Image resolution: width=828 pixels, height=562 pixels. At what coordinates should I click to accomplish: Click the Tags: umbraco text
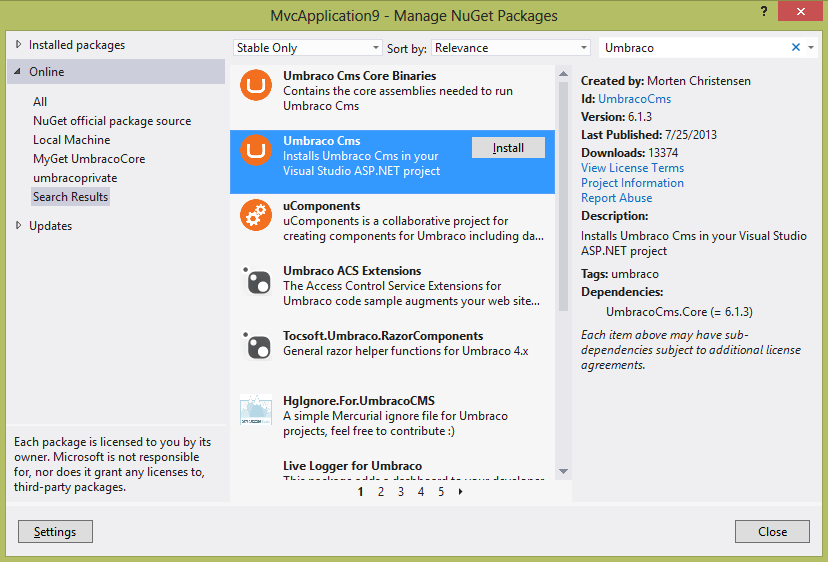pos(620,274)
